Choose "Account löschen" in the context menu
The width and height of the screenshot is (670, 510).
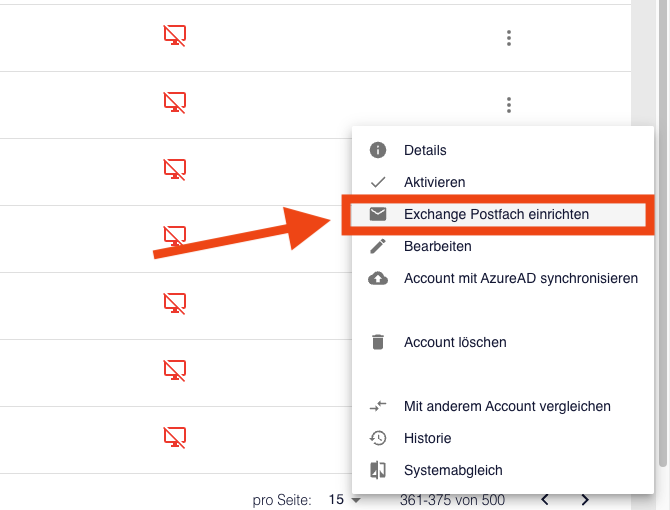455,342
